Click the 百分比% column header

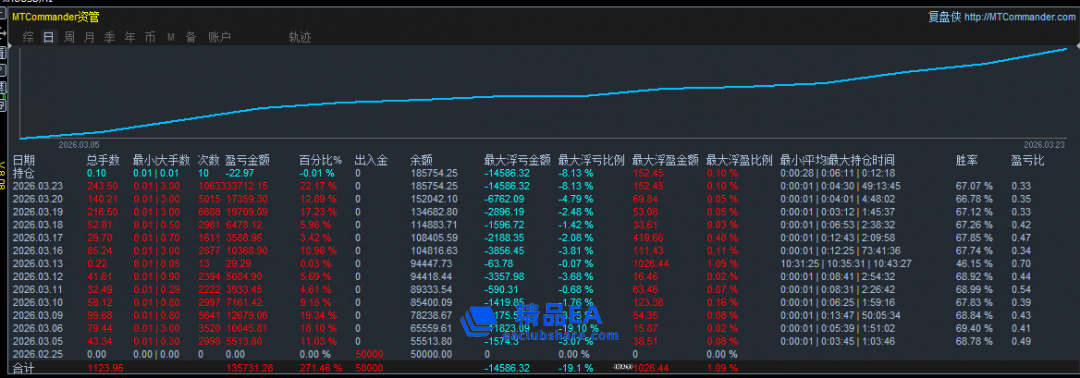pos(320,160)
